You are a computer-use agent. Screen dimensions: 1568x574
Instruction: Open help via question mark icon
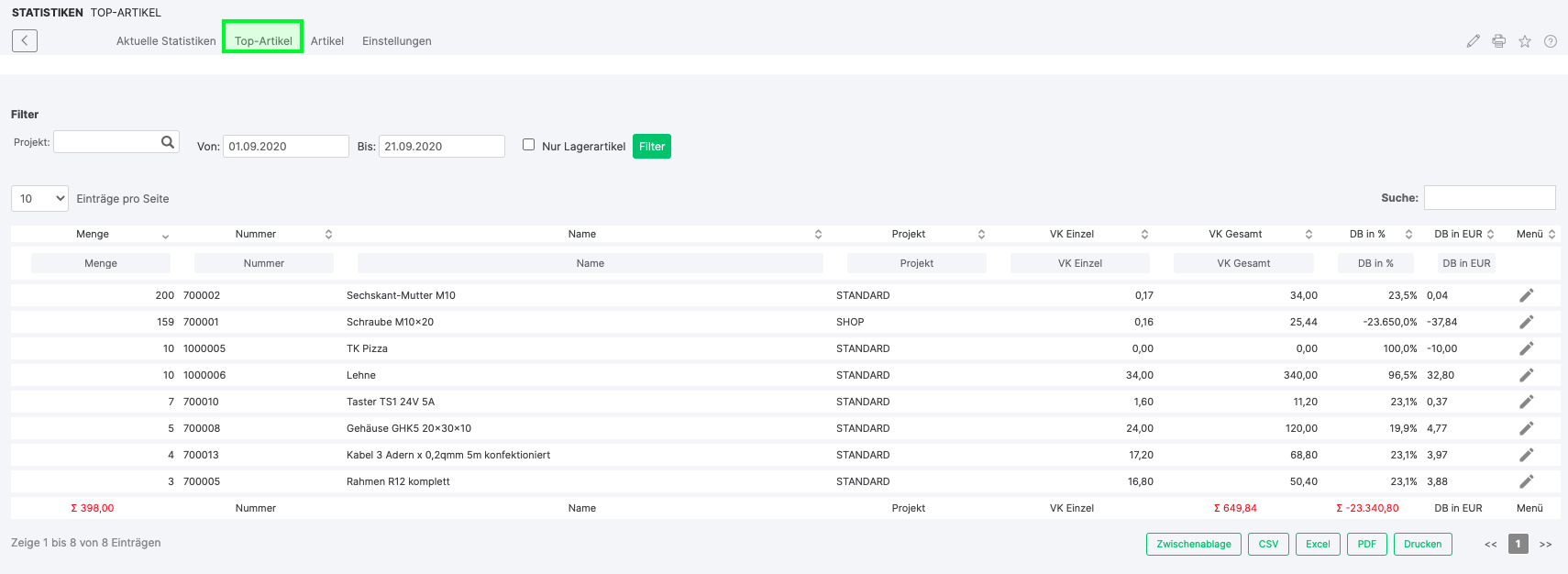(x=1550, y=41)
